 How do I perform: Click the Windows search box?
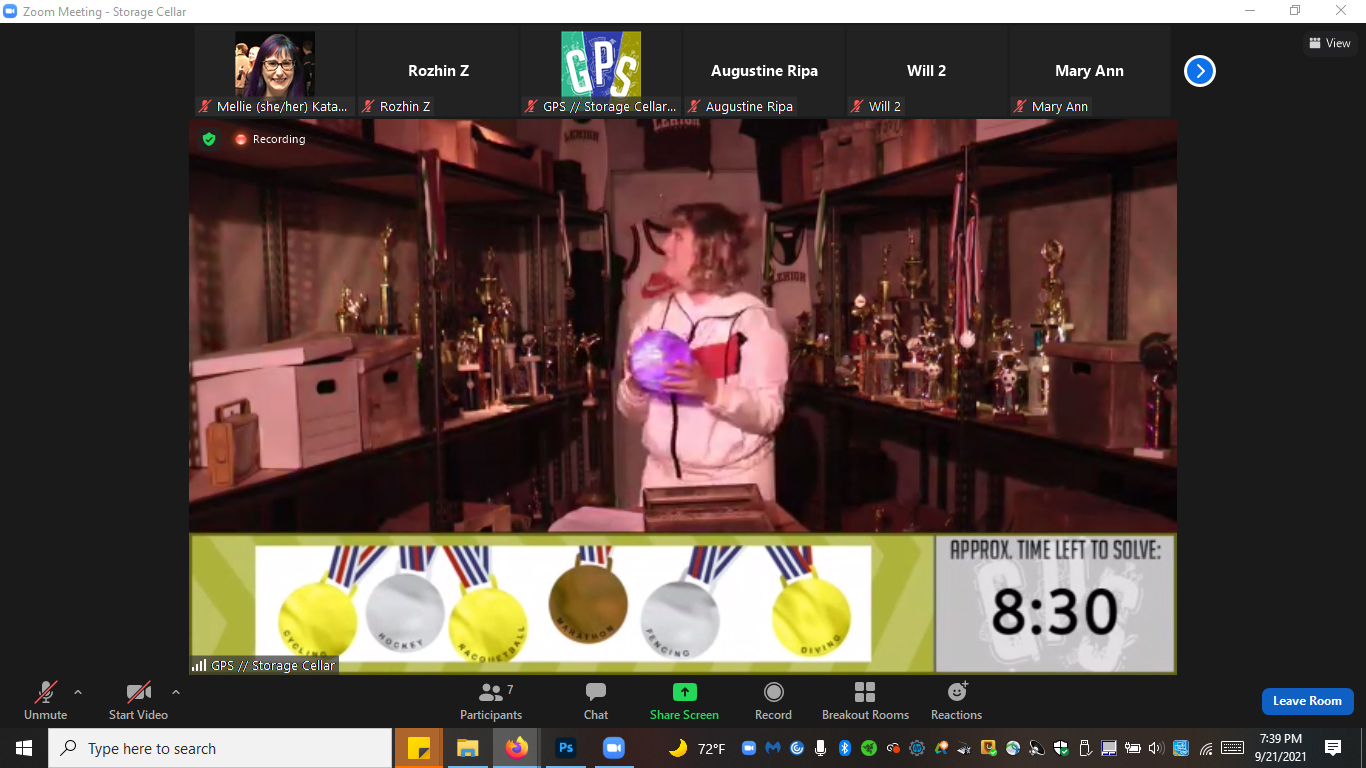point(220,748)
